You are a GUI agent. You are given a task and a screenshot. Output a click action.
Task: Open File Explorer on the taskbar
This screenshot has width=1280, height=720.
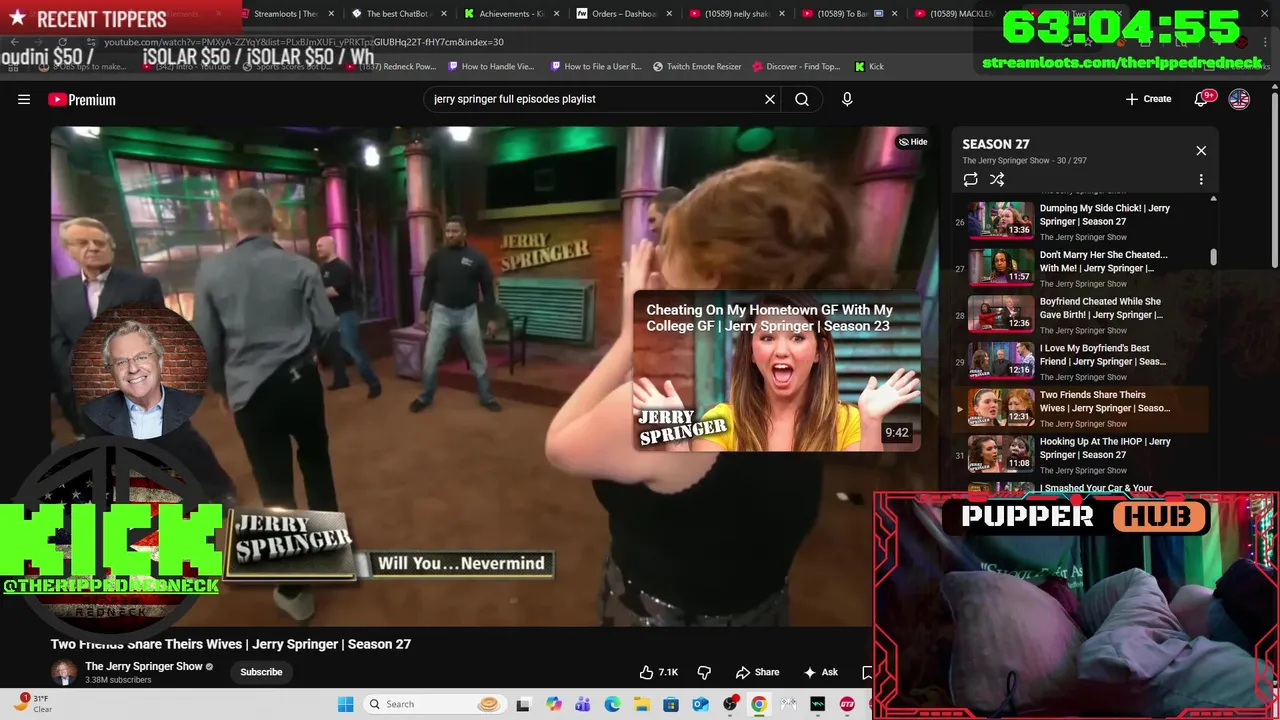coord(642,704)
